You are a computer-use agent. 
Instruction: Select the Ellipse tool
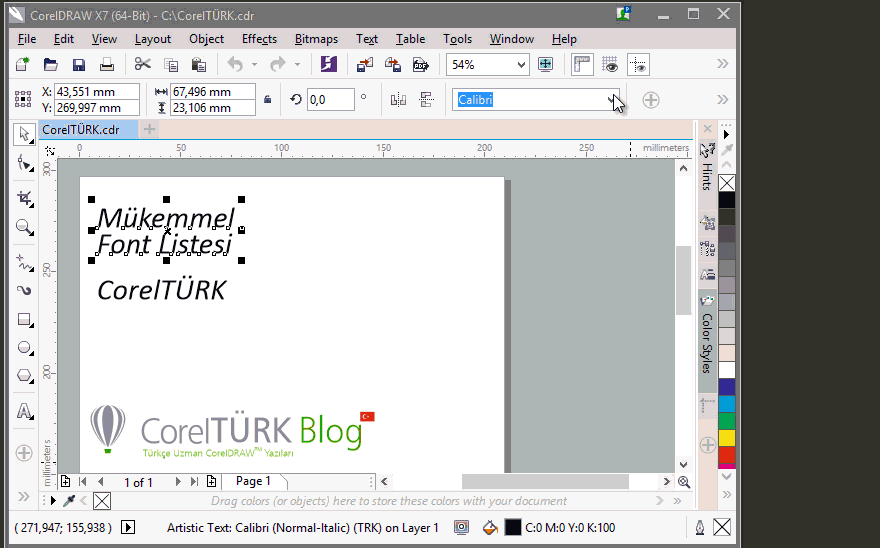24,348
